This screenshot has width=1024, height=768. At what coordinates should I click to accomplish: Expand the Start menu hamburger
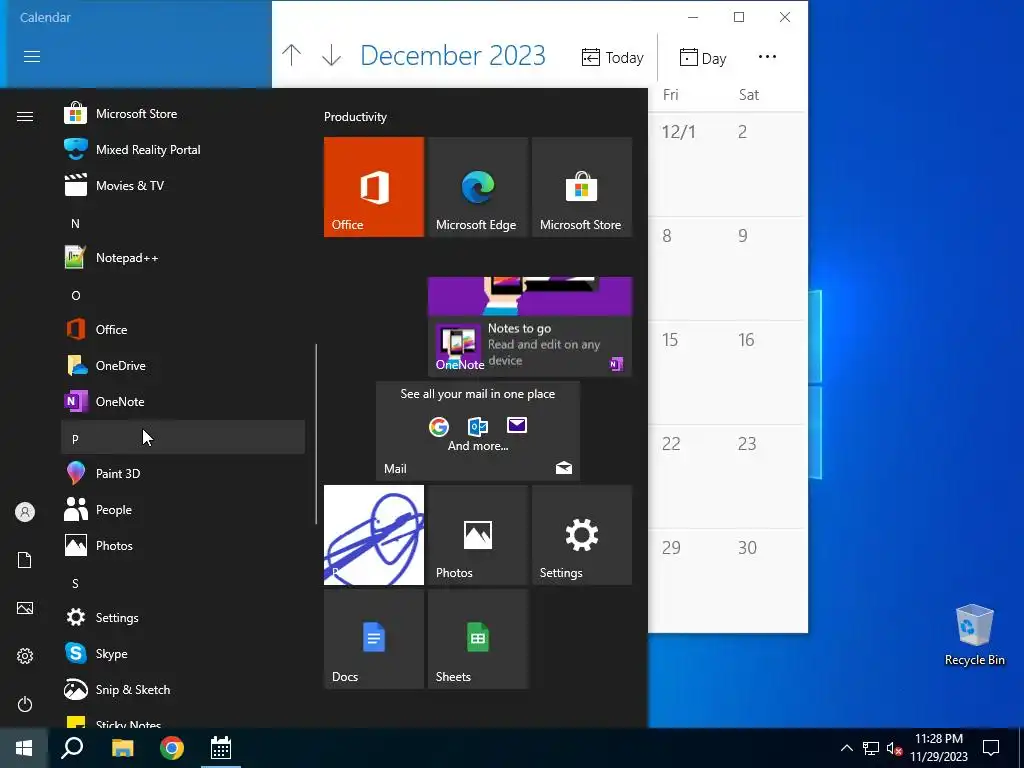point(25,116)
